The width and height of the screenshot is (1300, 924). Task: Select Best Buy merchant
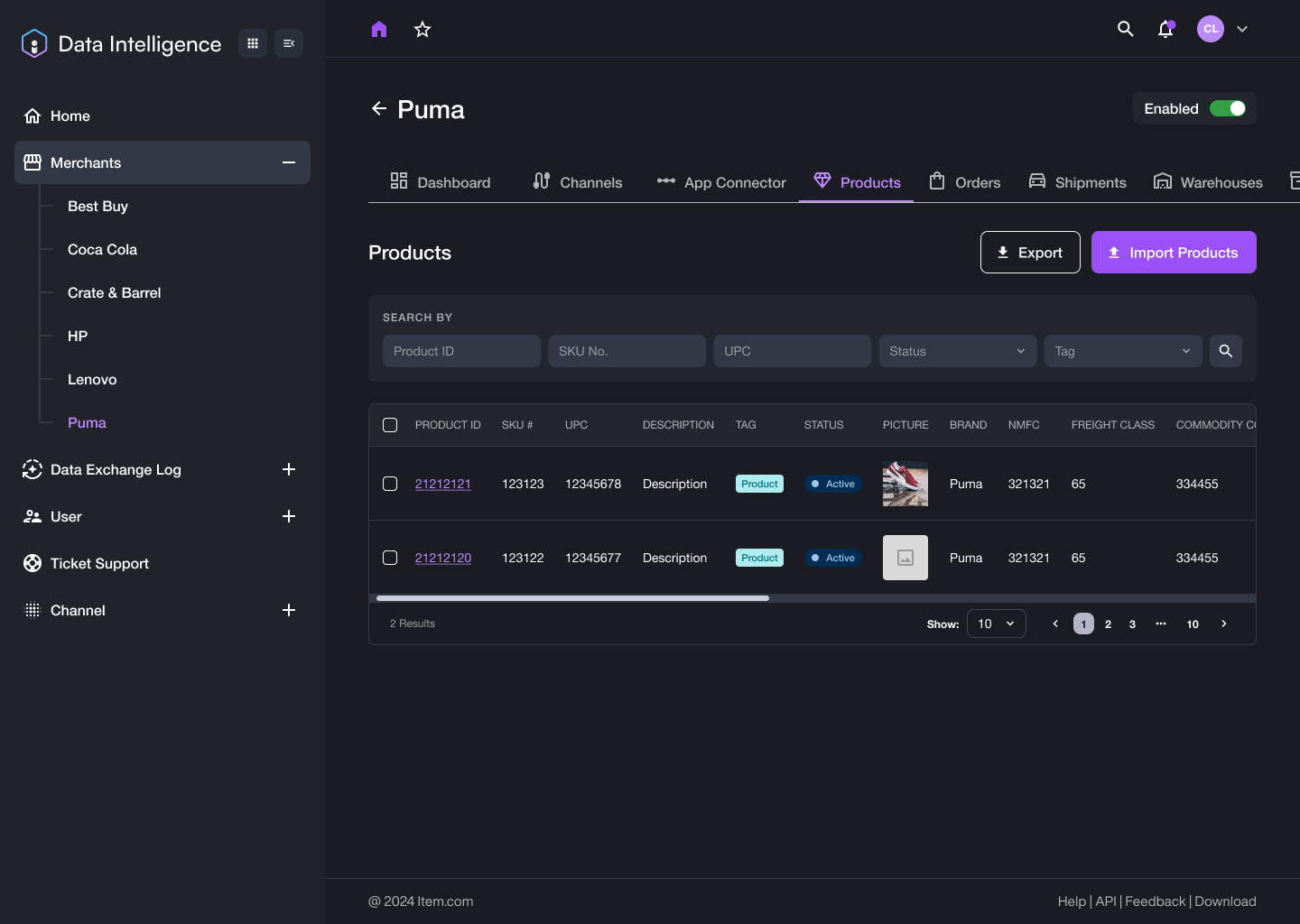[x=97, y=206]
